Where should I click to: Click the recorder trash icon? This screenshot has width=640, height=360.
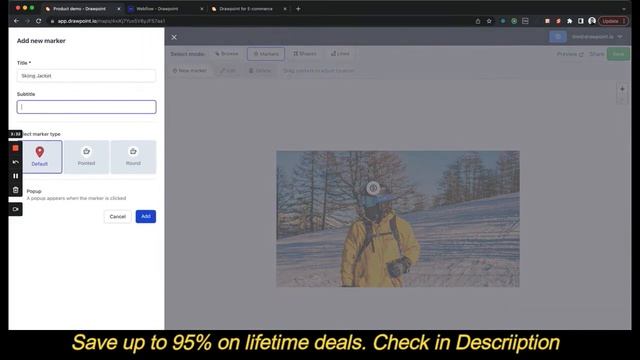pos(16,190)
